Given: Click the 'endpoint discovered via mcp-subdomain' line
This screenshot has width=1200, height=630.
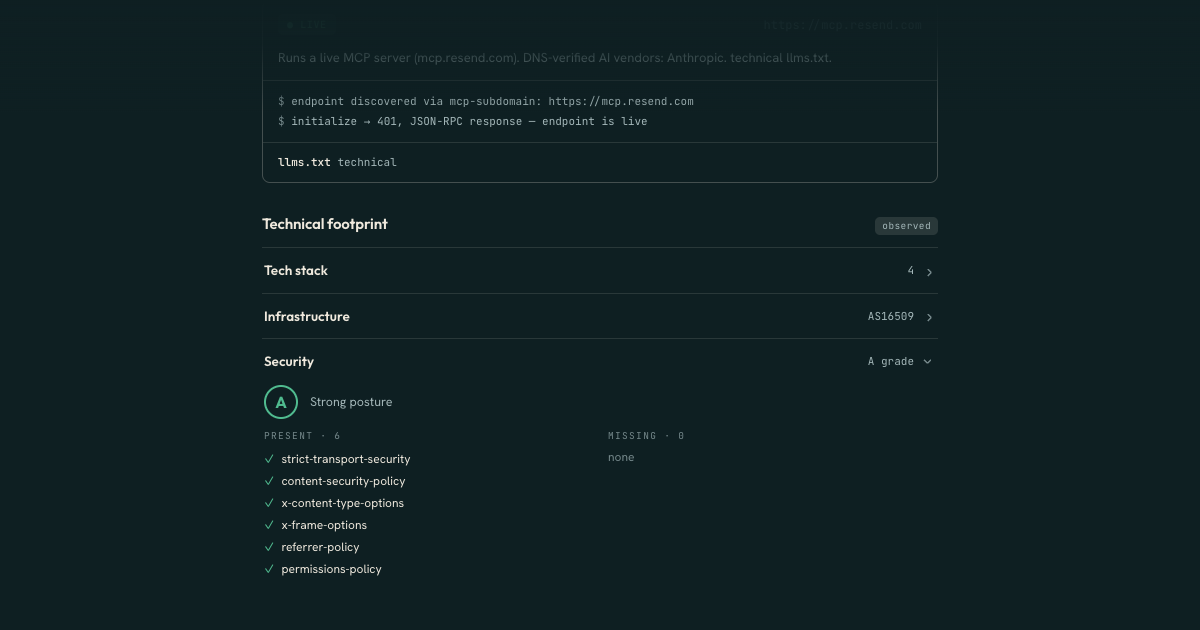Looking at the screenshot, I should pyautogui.click(x=486, y=101).
